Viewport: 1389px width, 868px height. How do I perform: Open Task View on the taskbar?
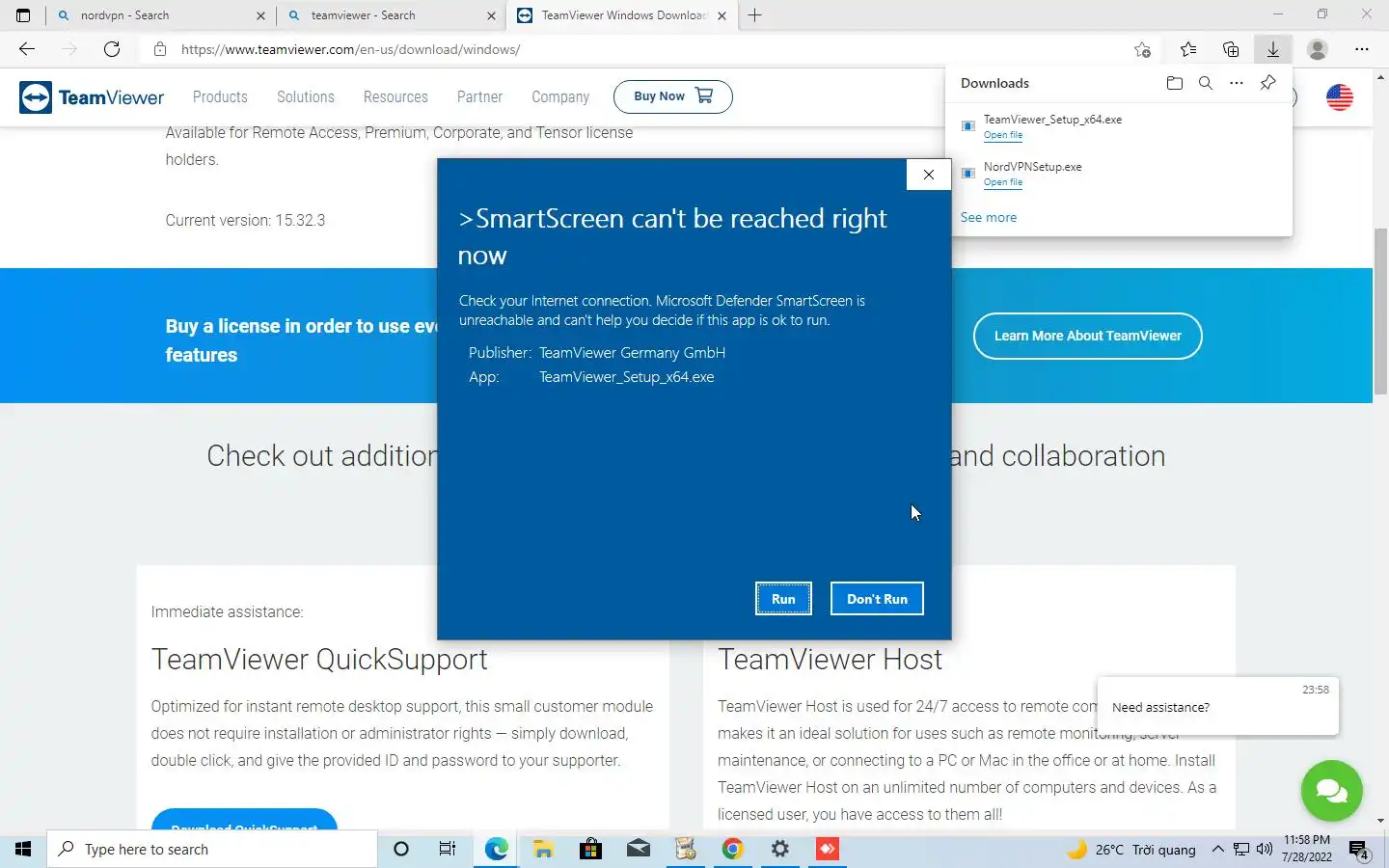448,849
